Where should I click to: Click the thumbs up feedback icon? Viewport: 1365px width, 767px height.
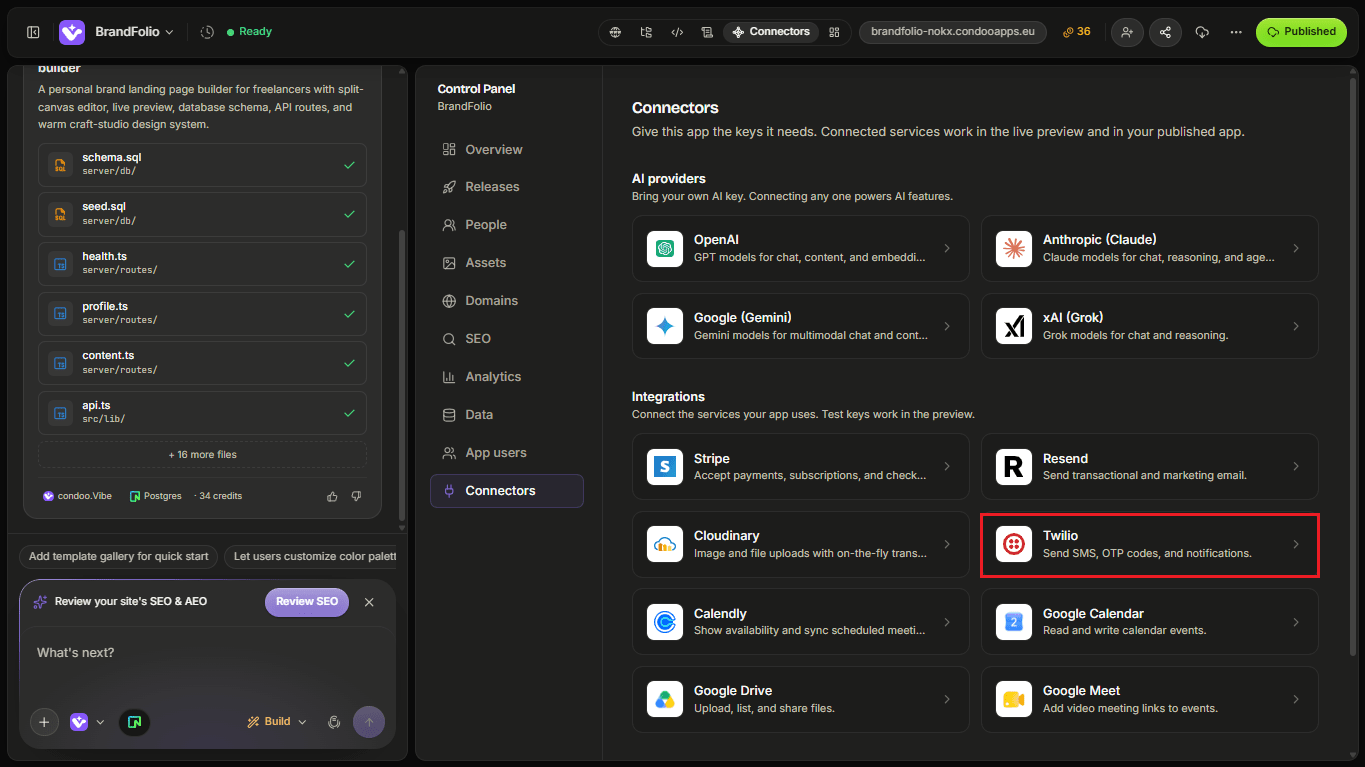(x=332, y=496)
